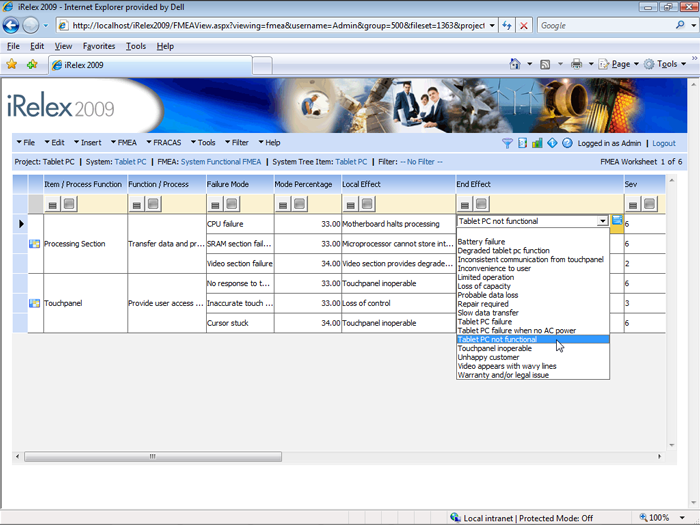Image resolution: width=700 pixels, height=525 pixels.
Task: Click the URL address field
Action: tap(278, 25)
